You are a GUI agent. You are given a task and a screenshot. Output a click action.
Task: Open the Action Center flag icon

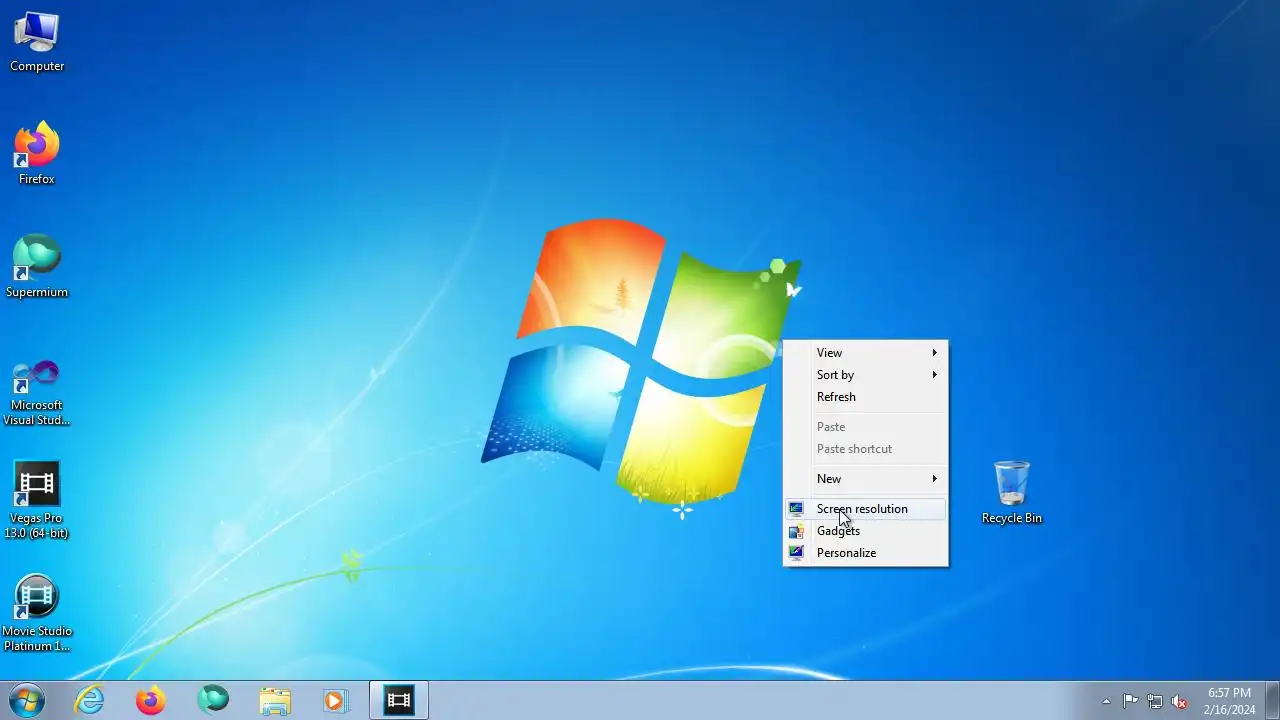click(x=1130, y=701)
